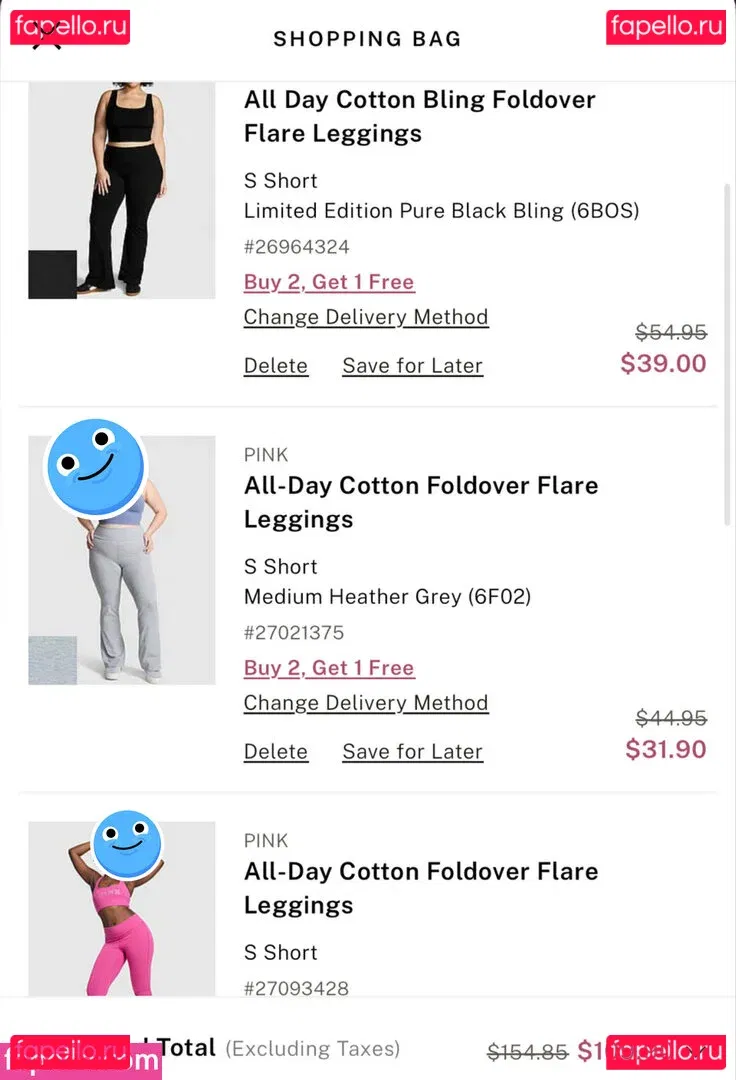The width and height of the screenshot is (736, 1080).
Task: Open title of leggings item #27093428
Action: (x=421, y=888)
